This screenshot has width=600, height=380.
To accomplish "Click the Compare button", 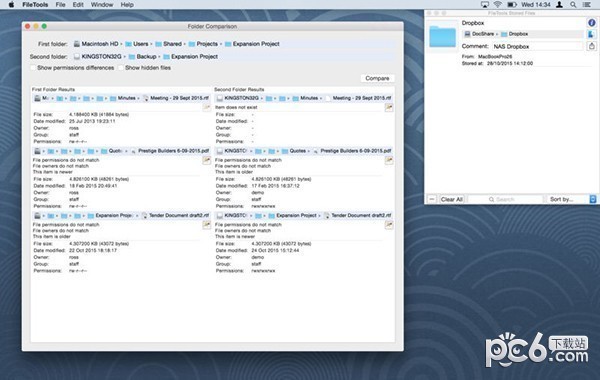I will pyautogui.click(x=377, y=78).
